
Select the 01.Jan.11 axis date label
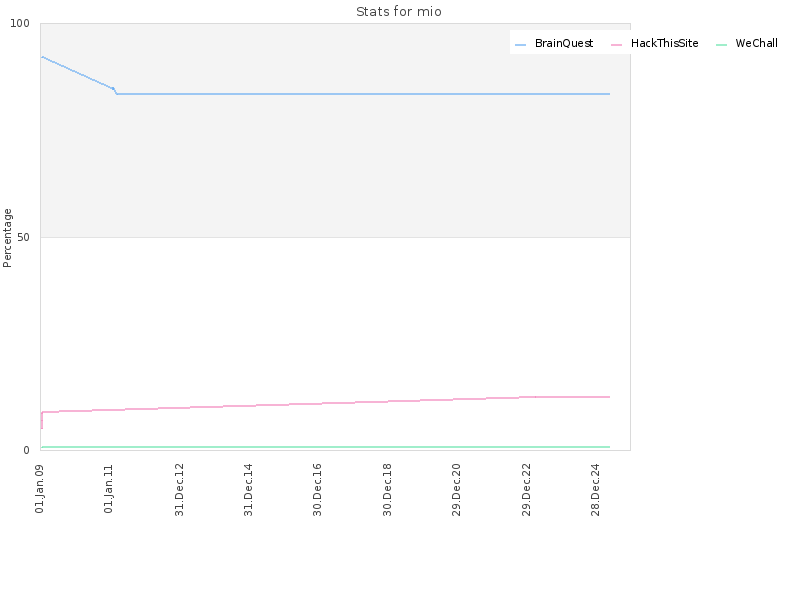(109, 489)
